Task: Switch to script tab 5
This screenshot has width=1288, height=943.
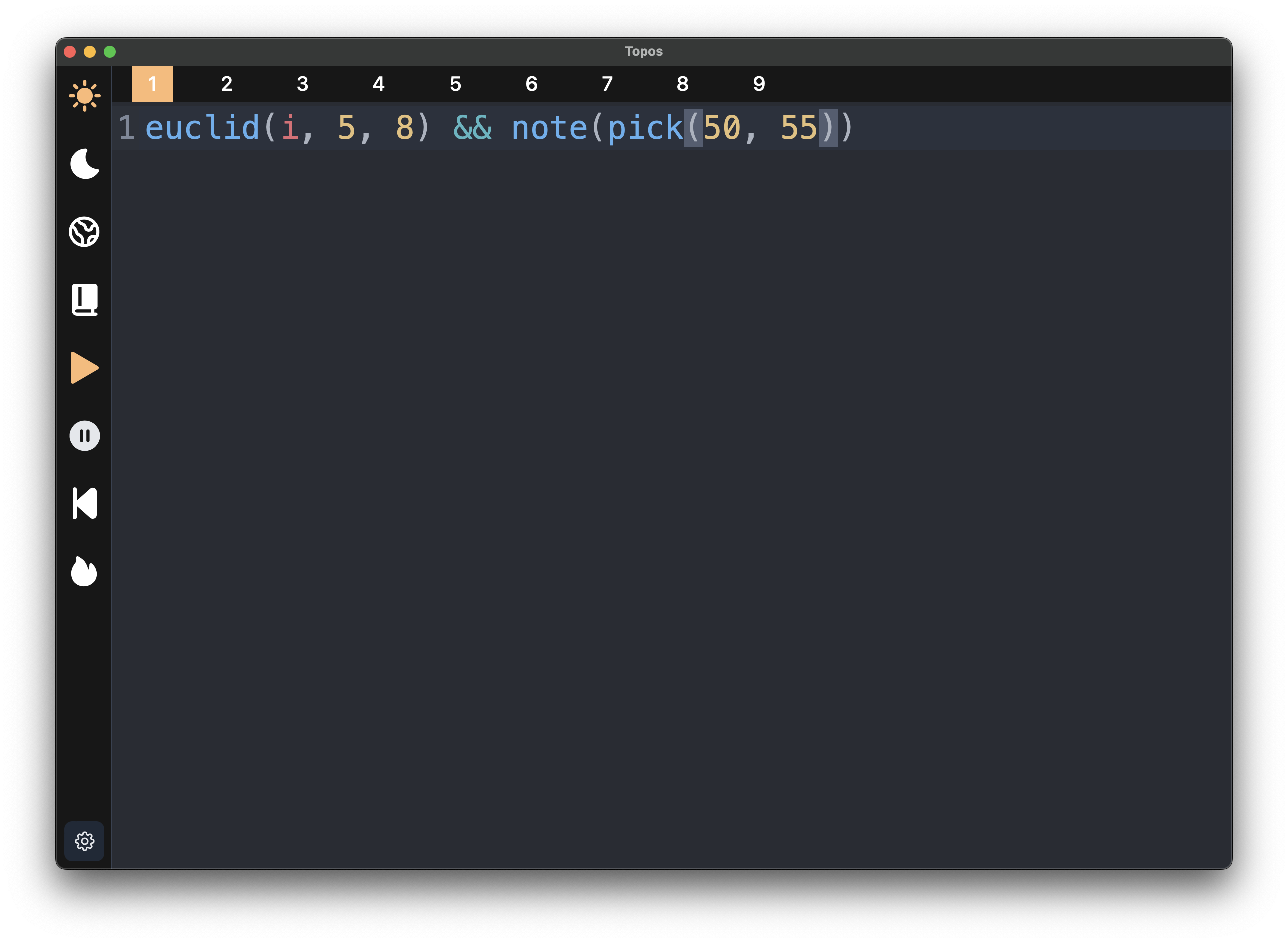Action: coord(455,84)
